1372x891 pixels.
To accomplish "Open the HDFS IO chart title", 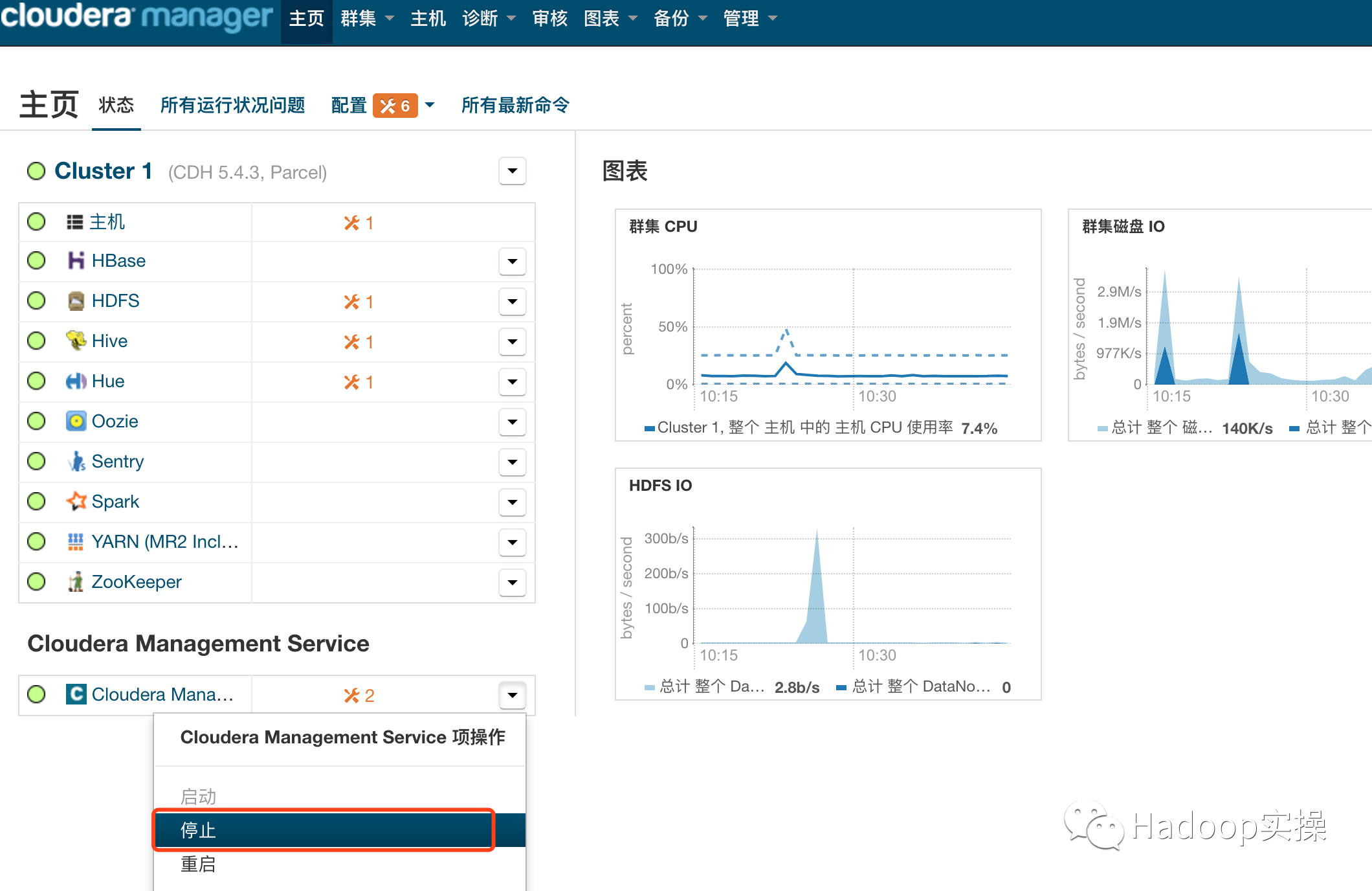I will tap(661, 486).
